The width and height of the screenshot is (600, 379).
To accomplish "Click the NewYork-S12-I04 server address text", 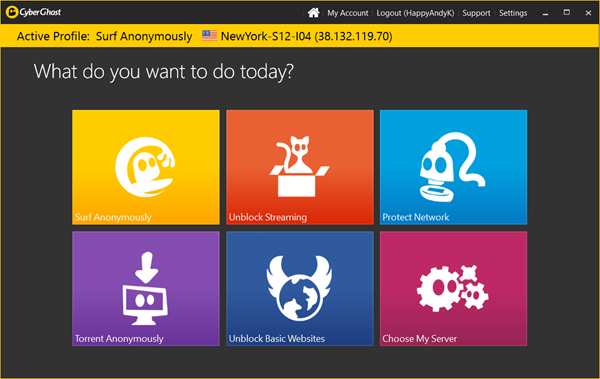I will pos(307,36).
